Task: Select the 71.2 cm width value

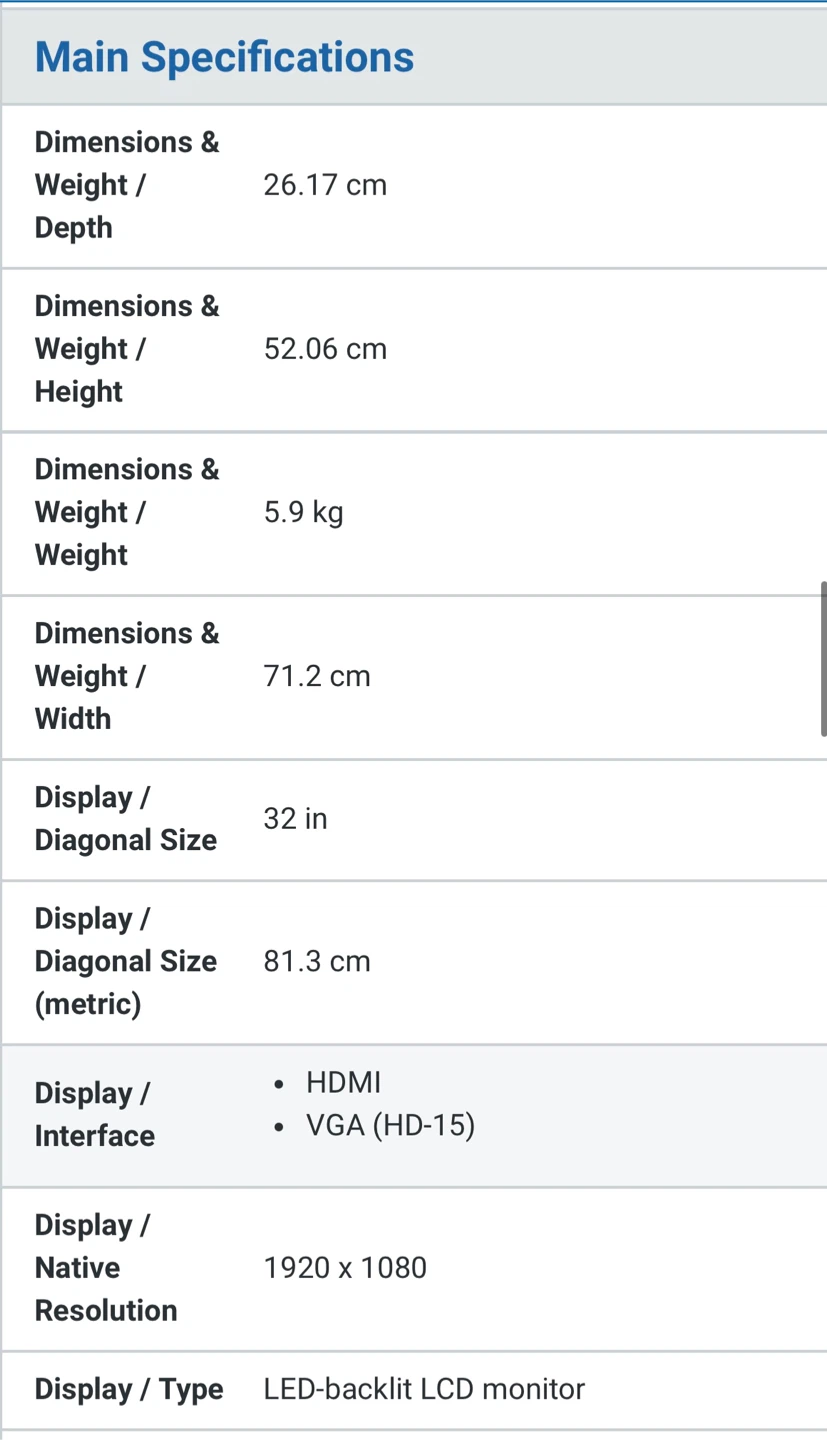Action: pos(317,676)
